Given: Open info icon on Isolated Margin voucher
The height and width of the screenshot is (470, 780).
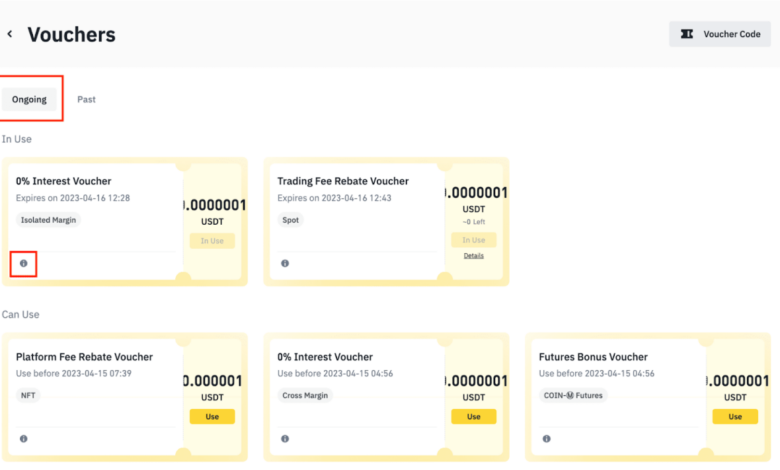Looking at the screenshot, I should (23, 263).
